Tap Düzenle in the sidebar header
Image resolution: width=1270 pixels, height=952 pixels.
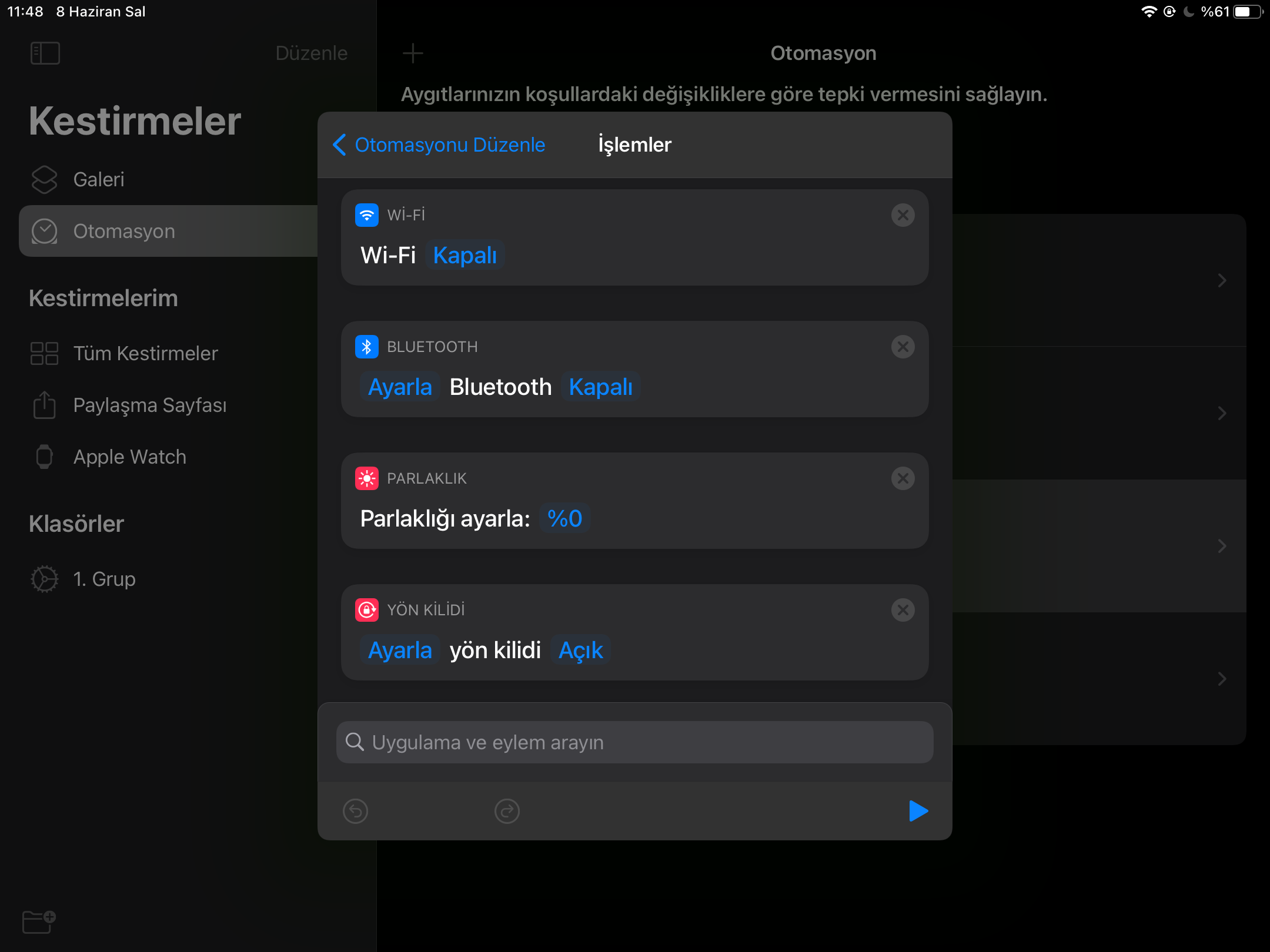tap(312, 53)
